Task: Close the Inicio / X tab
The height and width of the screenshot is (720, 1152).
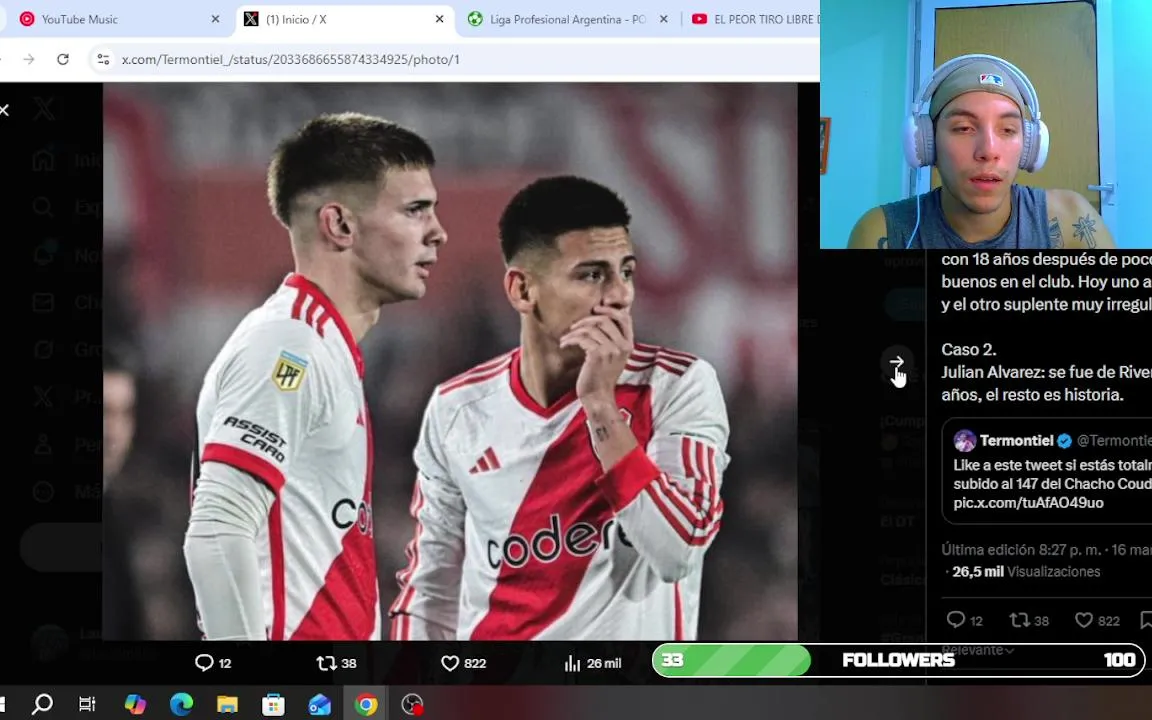Action: pos(439,20)
